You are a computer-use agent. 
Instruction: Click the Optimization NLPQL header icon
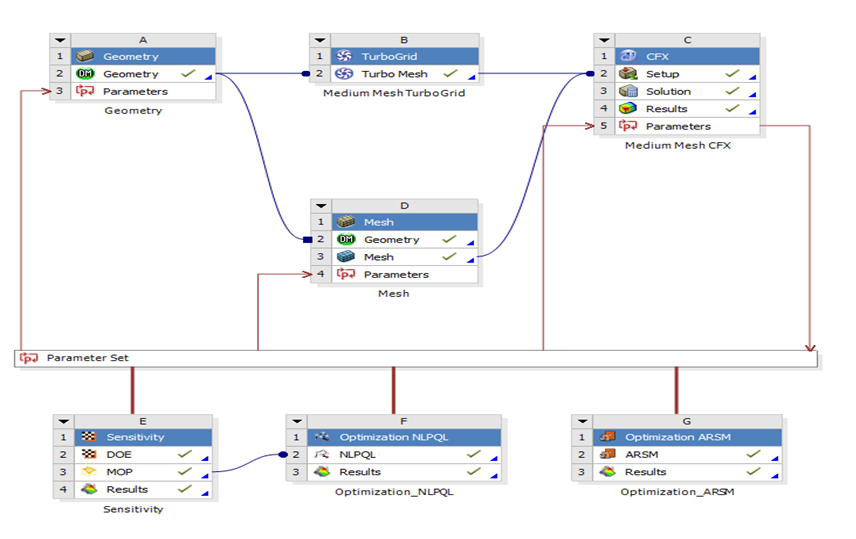[x=322, y=436]
